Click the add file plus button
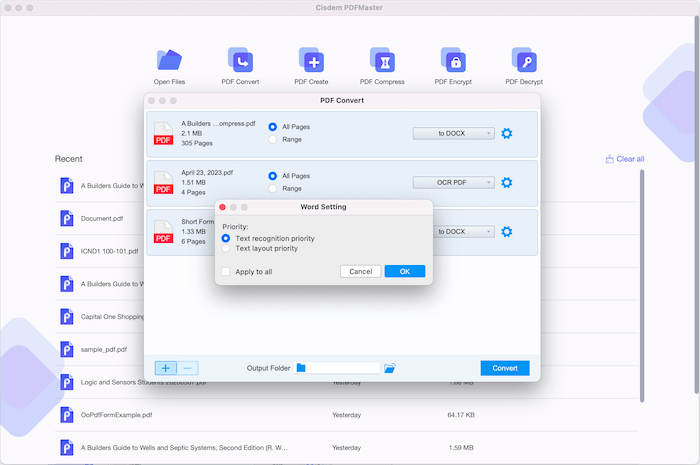 166,368
